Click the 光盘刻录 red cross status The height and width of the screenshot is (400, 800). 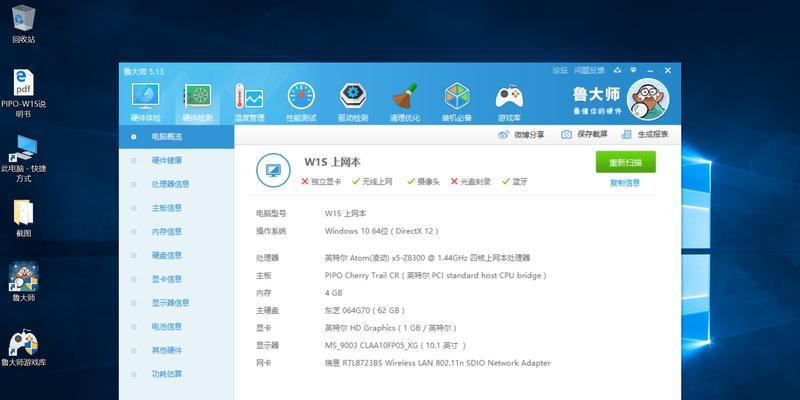470,181
